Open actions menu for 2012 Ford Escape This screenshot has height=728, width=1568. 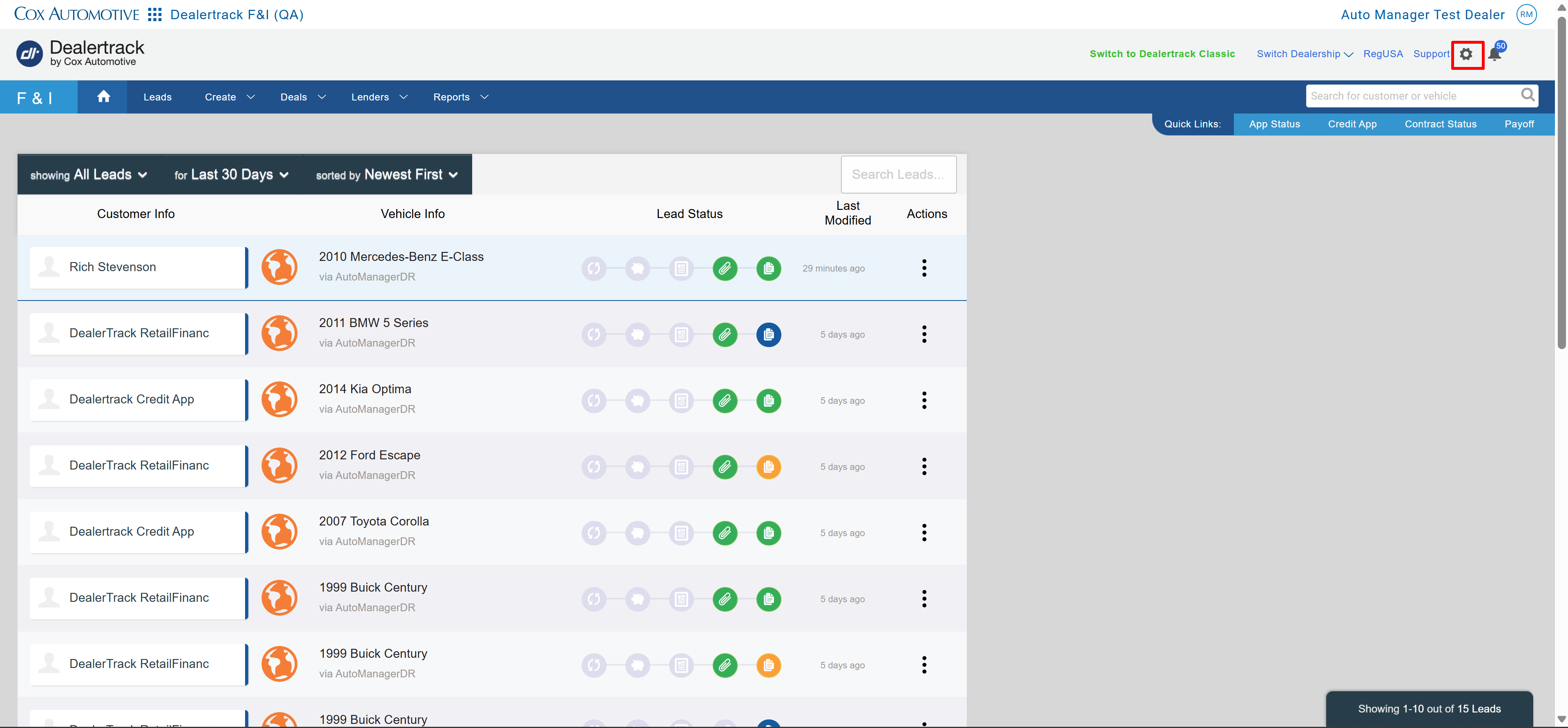(924, 467)
